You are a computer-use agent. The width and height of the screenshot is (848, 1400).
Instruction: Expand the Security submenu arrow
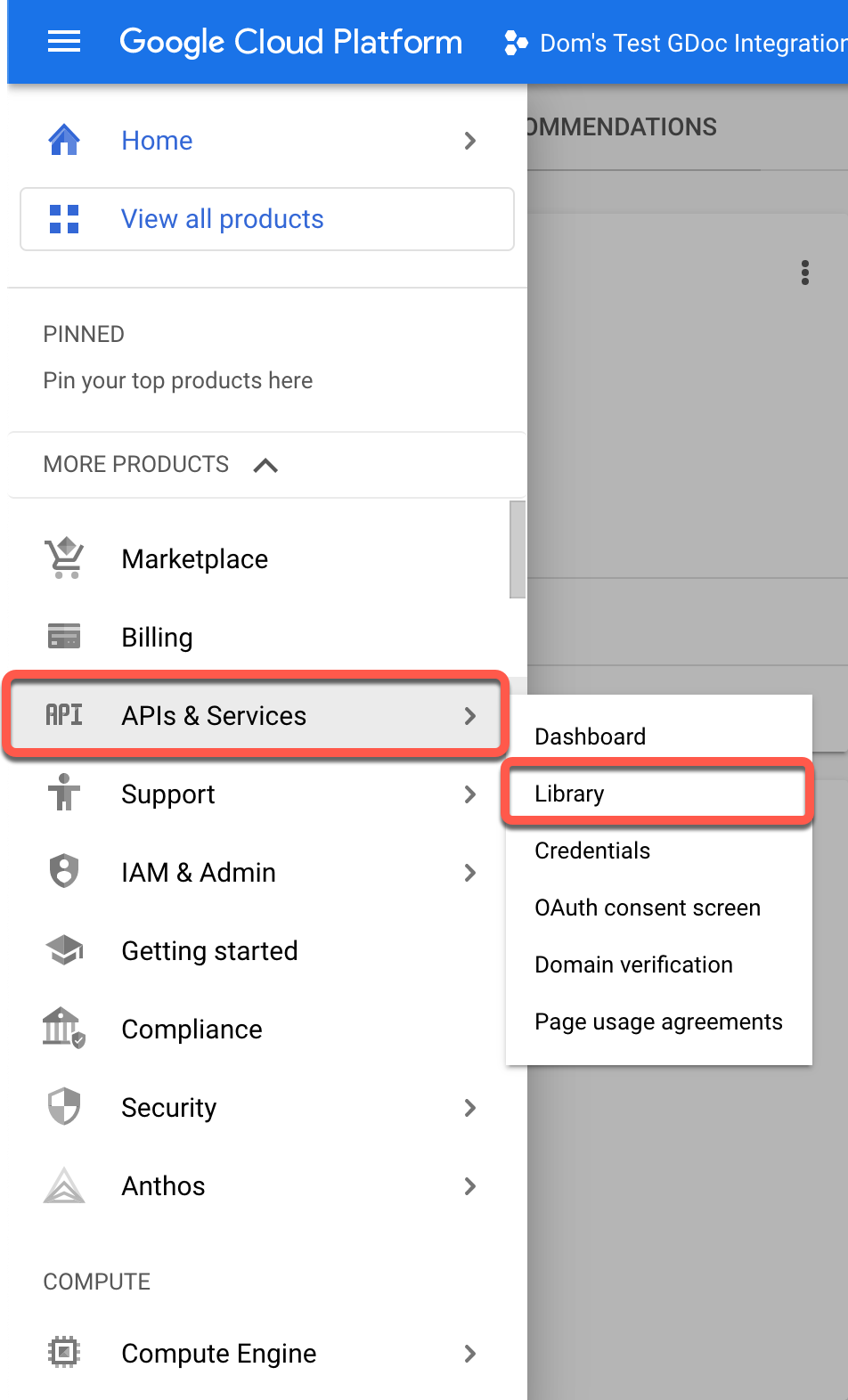tap(470, 1108)
